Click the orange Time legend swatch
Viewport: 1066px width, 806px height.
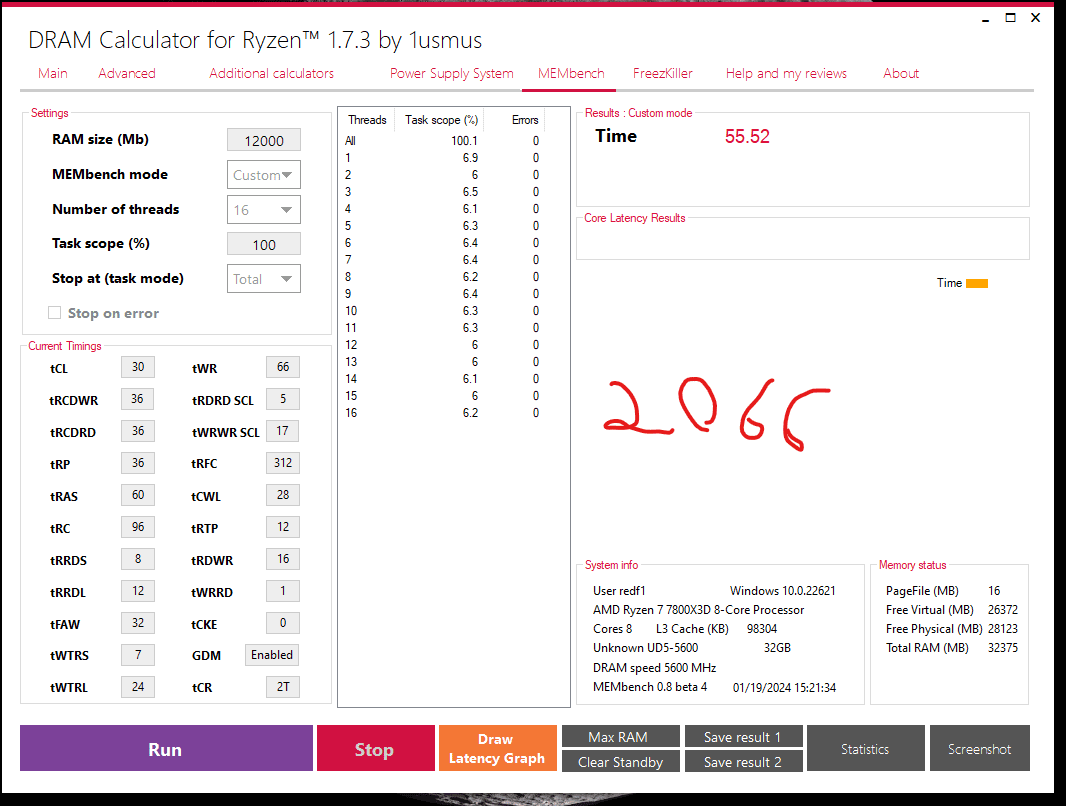tap(977, 283)
